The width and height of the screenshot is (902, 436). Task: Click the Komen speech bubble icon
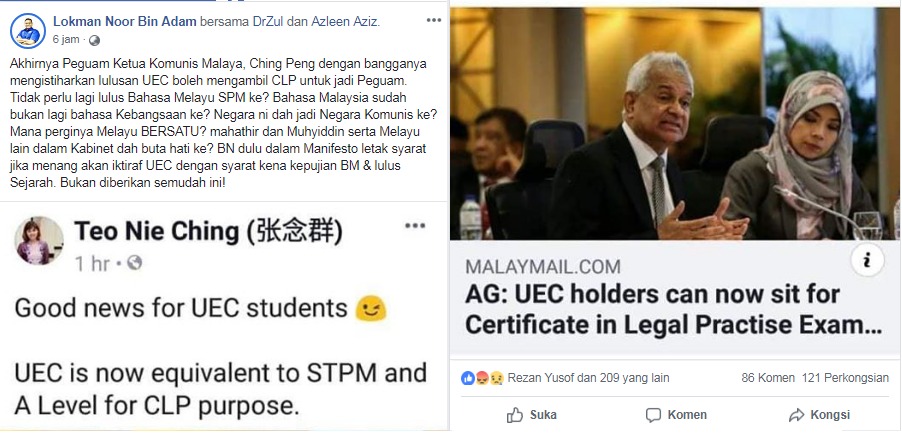pyautogui.click(x=653, y=415)
